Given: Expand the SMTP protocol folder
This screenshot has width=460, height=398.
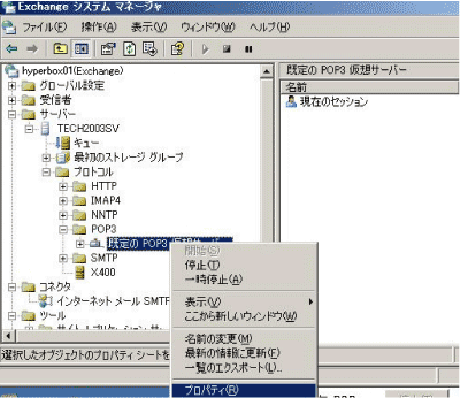Looking at the screenshot, I should coord(63,258).
